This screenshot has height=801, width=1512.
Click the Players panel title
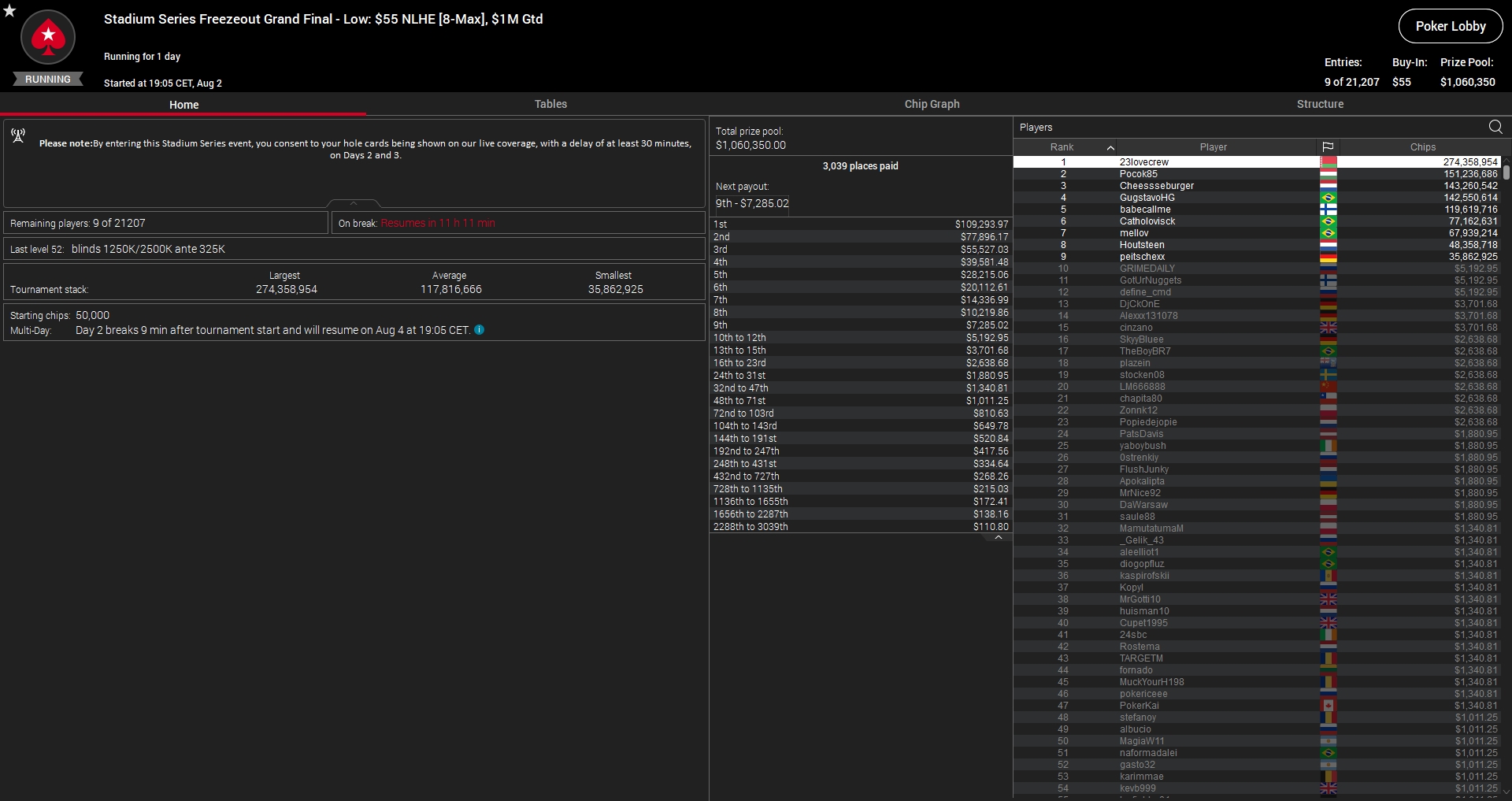click(1036, 128)
